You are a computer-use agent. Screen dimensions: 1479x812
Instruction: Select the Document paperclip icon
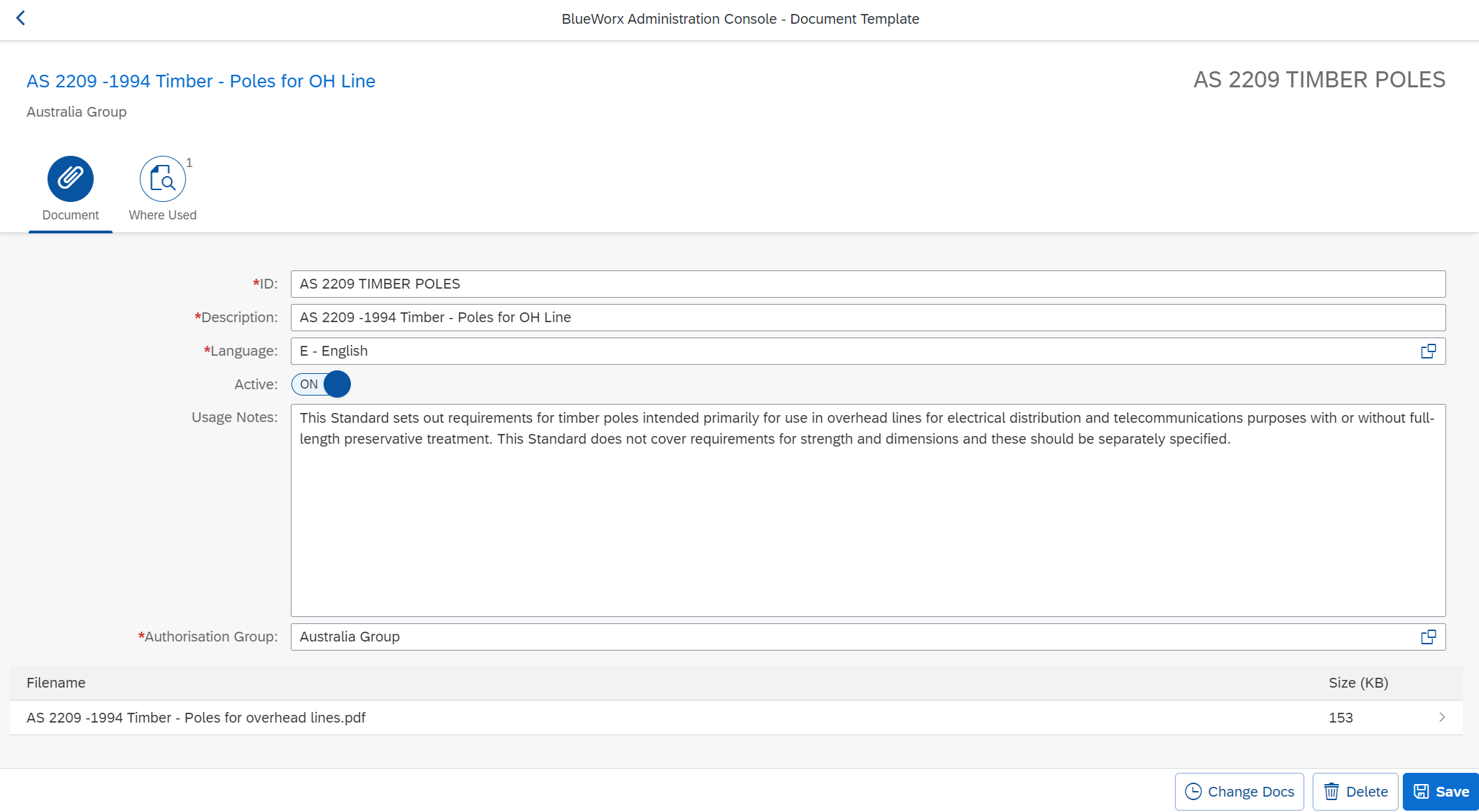(x=71, y=179)
